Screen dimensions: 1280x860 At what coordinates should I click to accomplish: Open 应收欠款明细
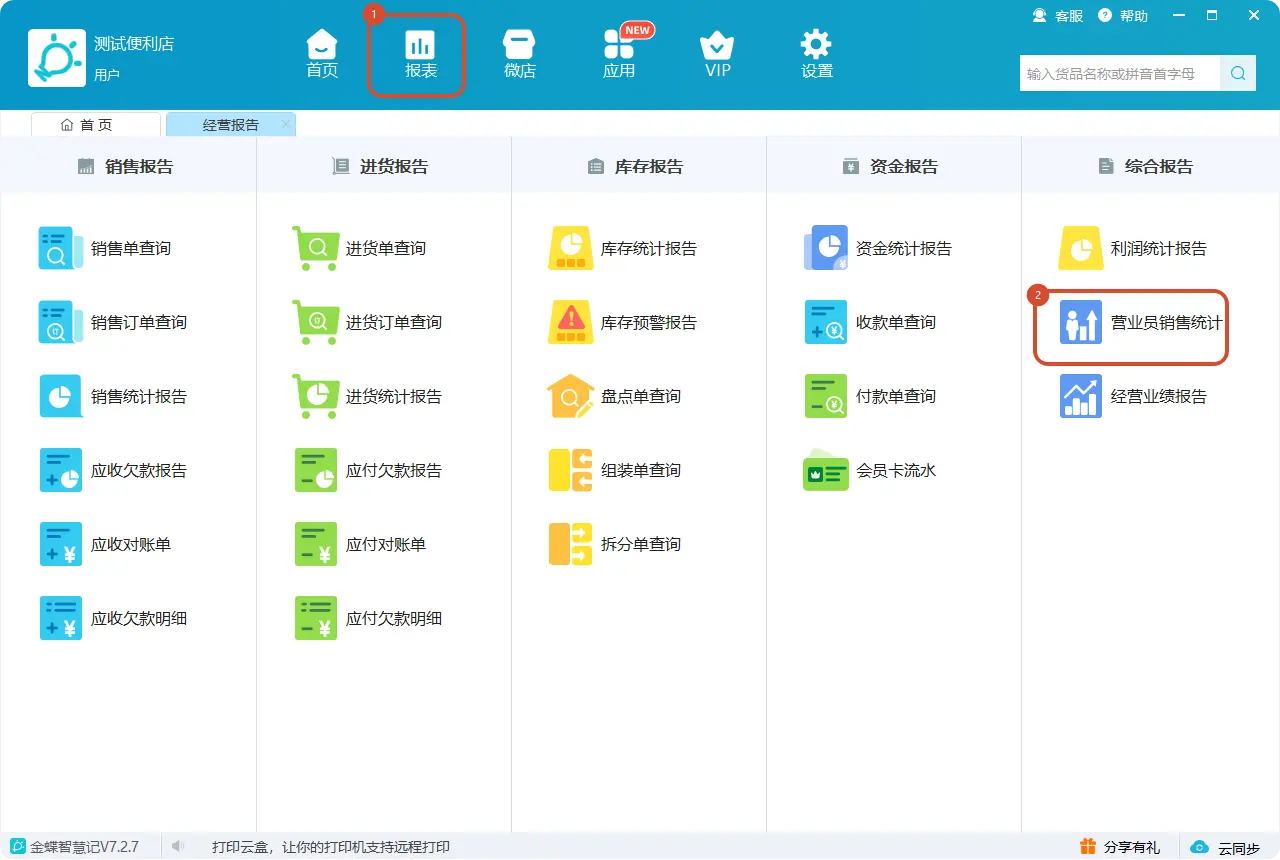click(x=113, y=618)
